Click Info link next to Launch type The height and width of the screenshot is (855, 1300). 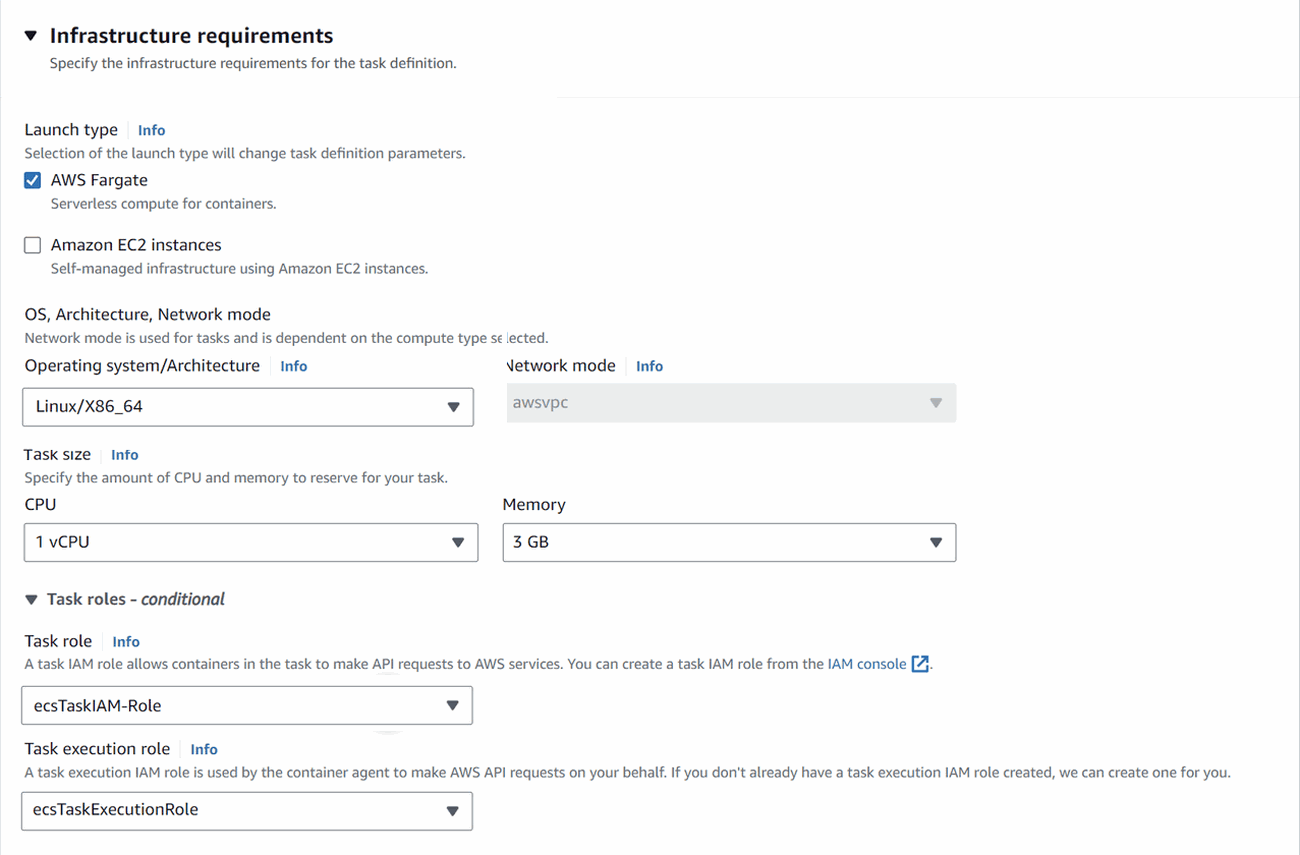[151, 130]
